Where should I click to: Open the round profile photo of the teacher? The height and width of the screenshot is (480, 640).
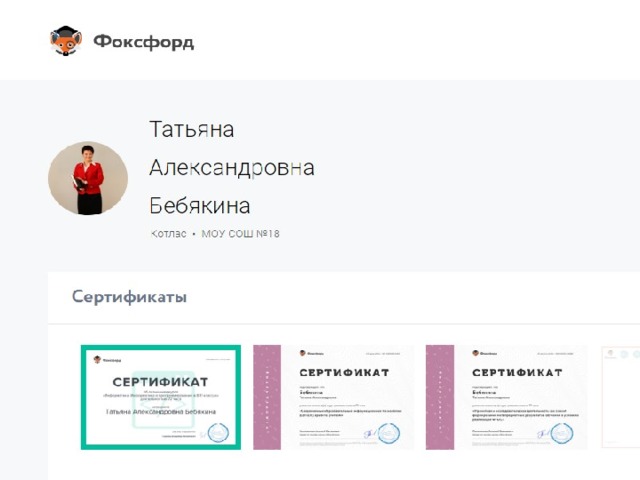(x=88, y=178)
